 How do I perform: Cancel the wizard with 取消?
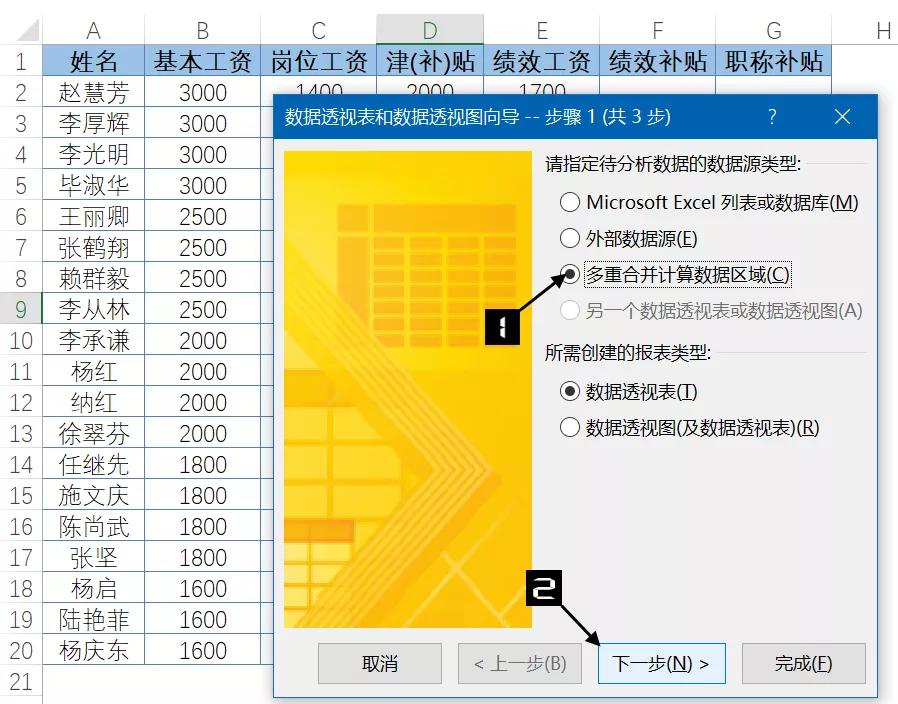point(379,662)
